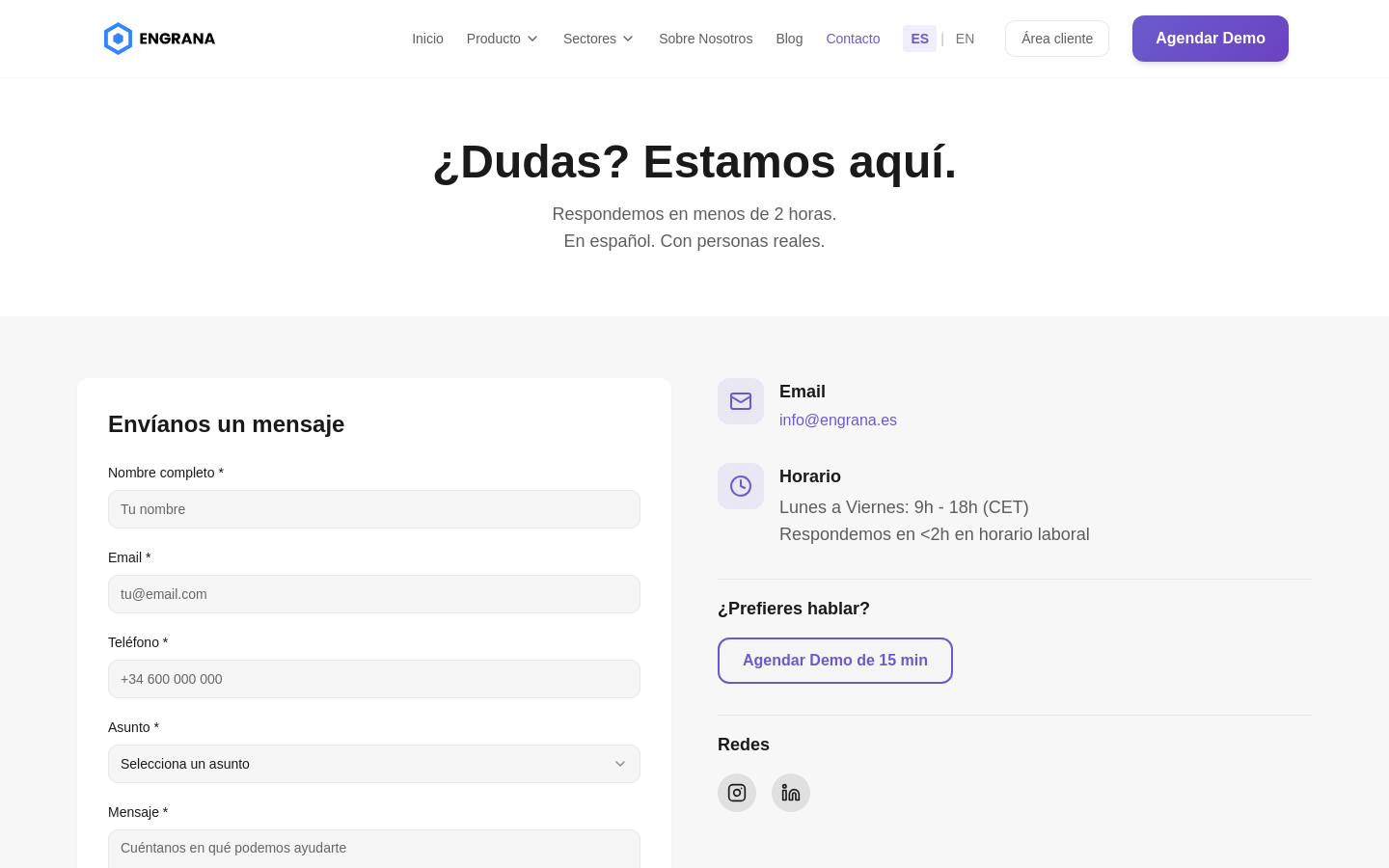Click Agendar Demo de 15 min
This screenshot has height=868, width=1389.
(835, 661)
